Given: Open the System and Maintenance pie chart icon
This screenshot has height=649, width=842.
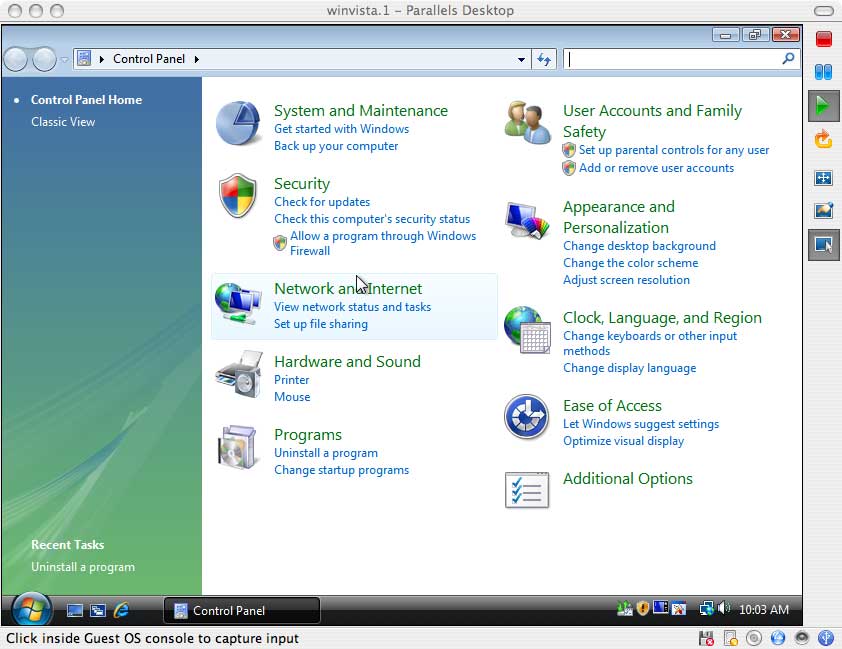Looking at the screenshot, I should click(x=238, y=123).
